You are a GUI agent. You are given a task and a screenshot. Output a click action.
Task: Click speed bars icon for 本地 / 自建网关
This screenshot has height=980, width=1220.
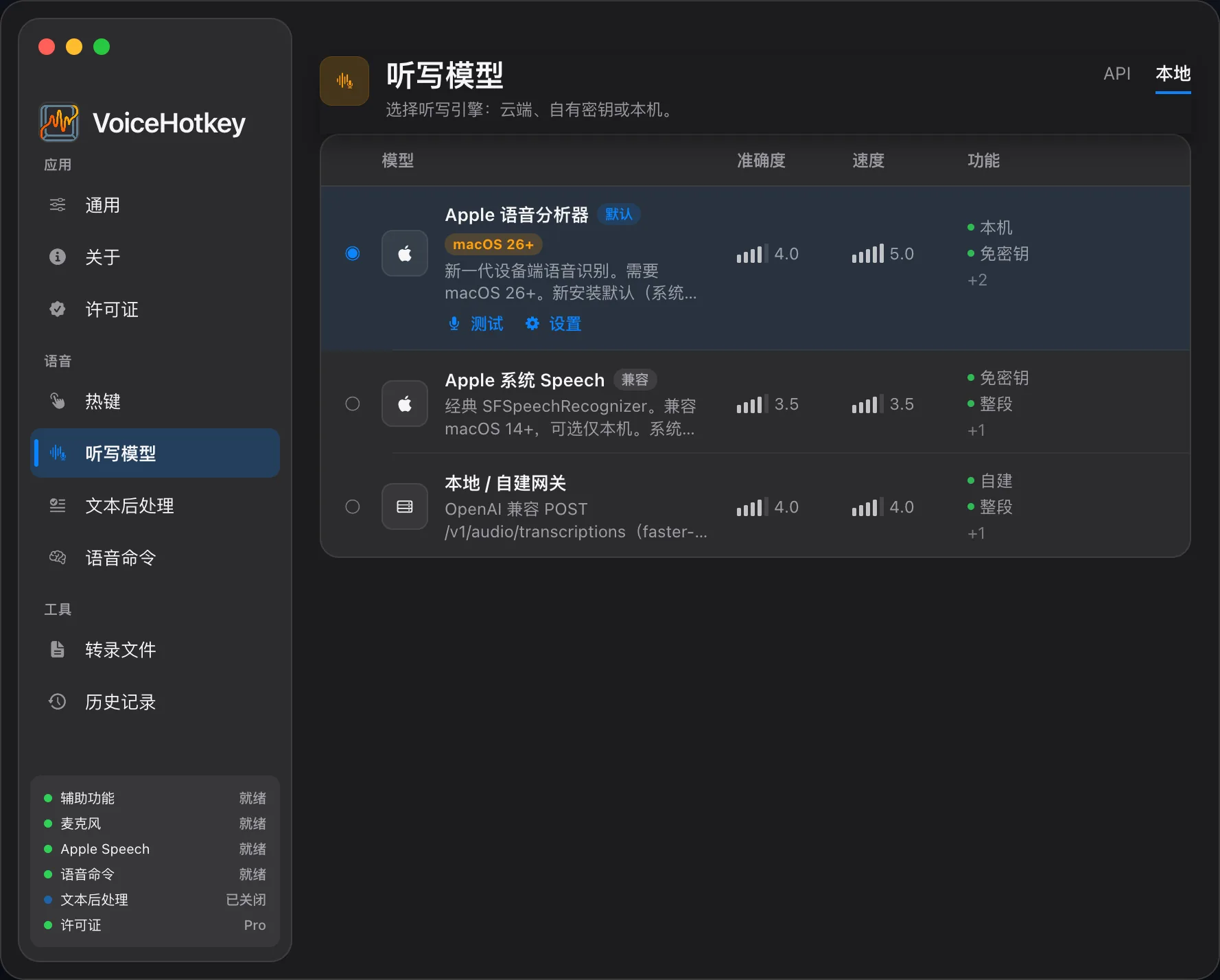(x=868, y=506)
